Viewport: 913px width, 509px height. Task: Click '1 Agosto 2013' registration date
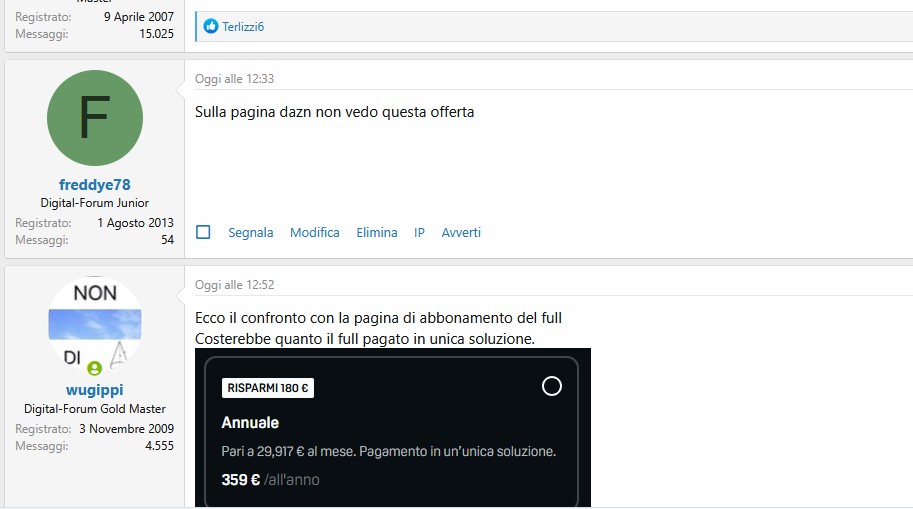pyautogui.click(x=136, y=222)
